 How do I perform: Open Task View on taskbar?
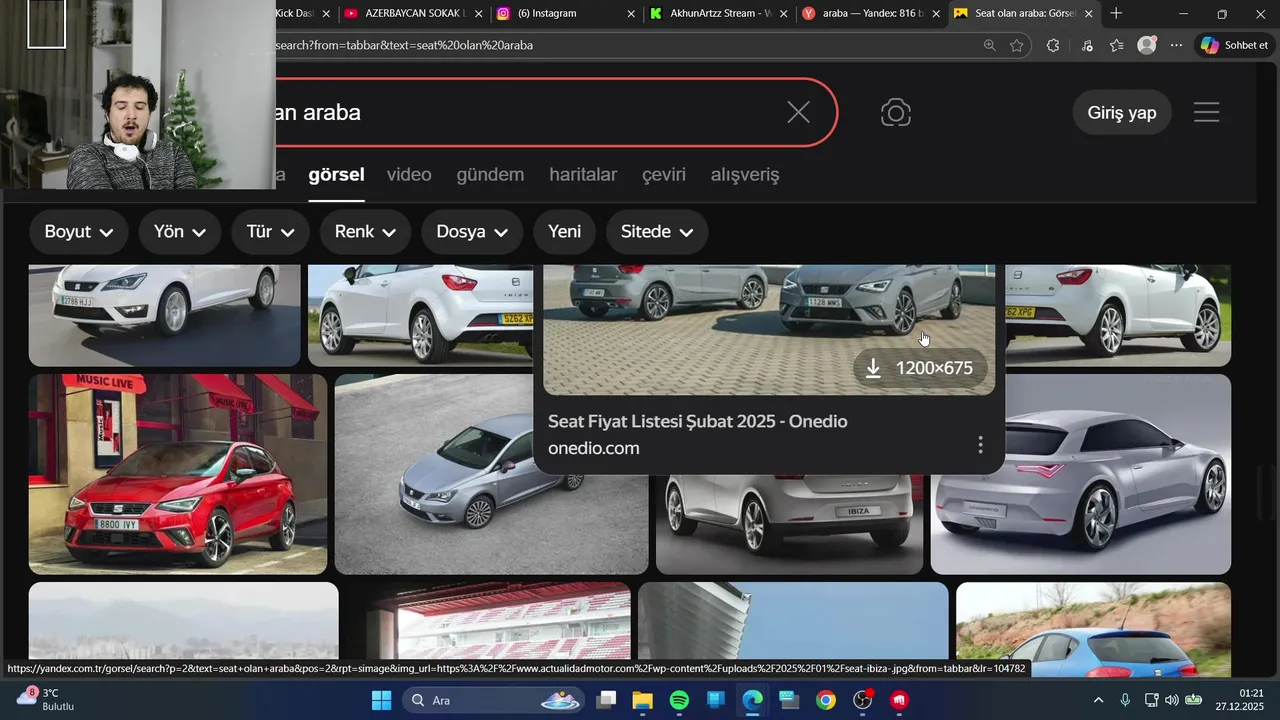(x=606, y=700)
